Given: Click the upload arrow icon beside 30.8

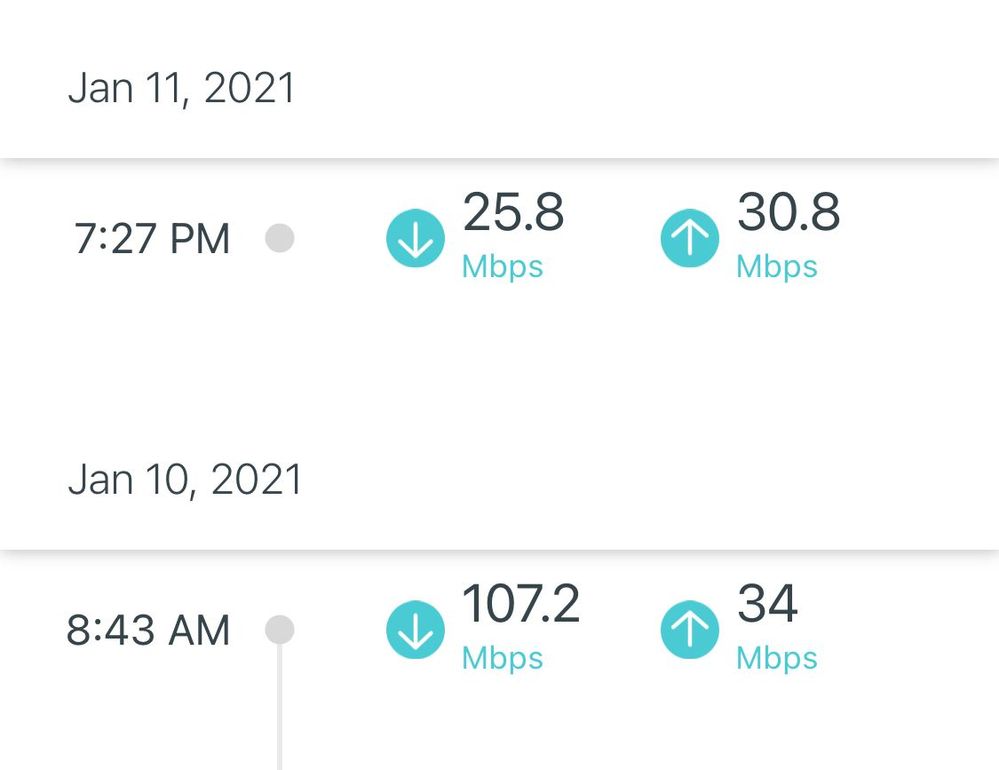Looking at the screenshot, I should coord(690,239).
